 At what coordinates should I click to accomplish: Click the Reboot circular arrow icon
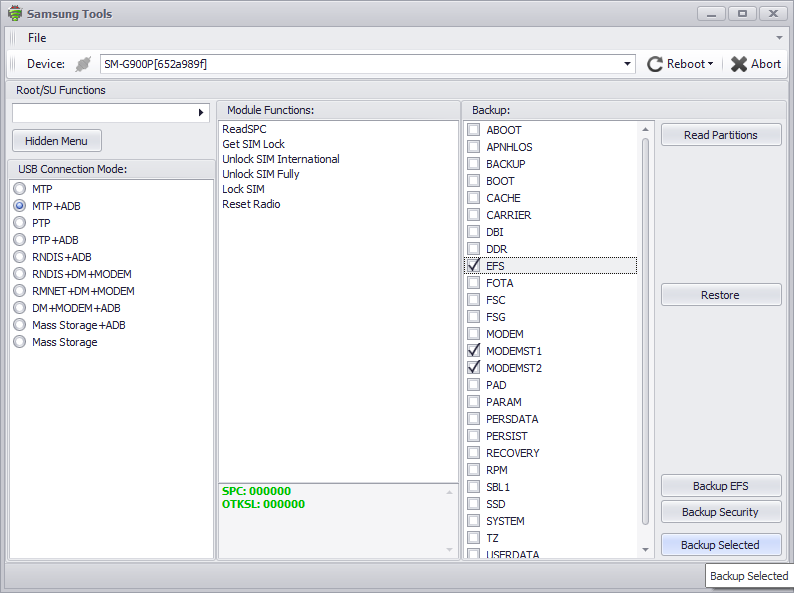click(655, 64)
